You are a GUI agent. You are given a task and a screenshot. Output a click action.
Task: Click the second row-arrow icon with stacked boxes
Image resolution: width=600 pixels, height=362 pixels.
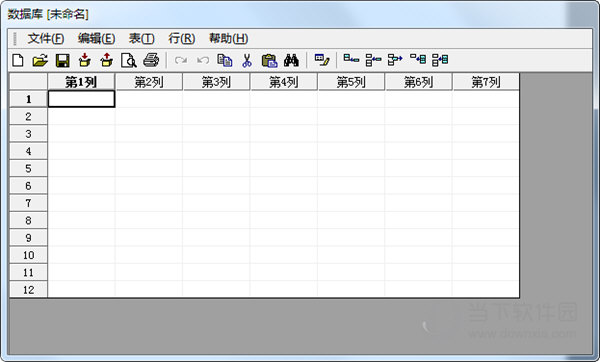[x=373, y=60]
